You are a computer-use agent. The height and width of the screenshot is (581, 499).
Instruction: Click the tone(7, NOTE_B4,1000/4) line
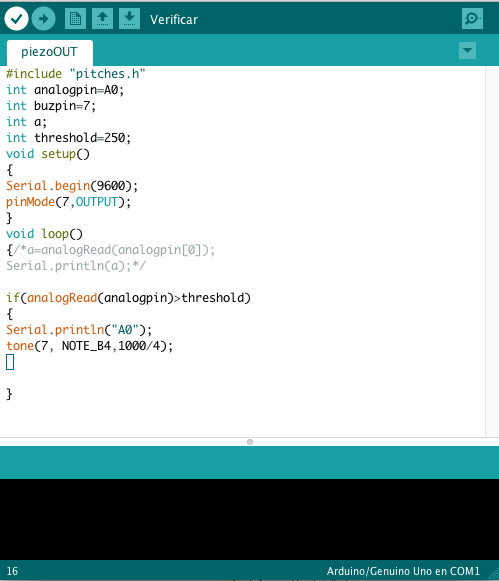pyautogui.click(x=89, y=346)
